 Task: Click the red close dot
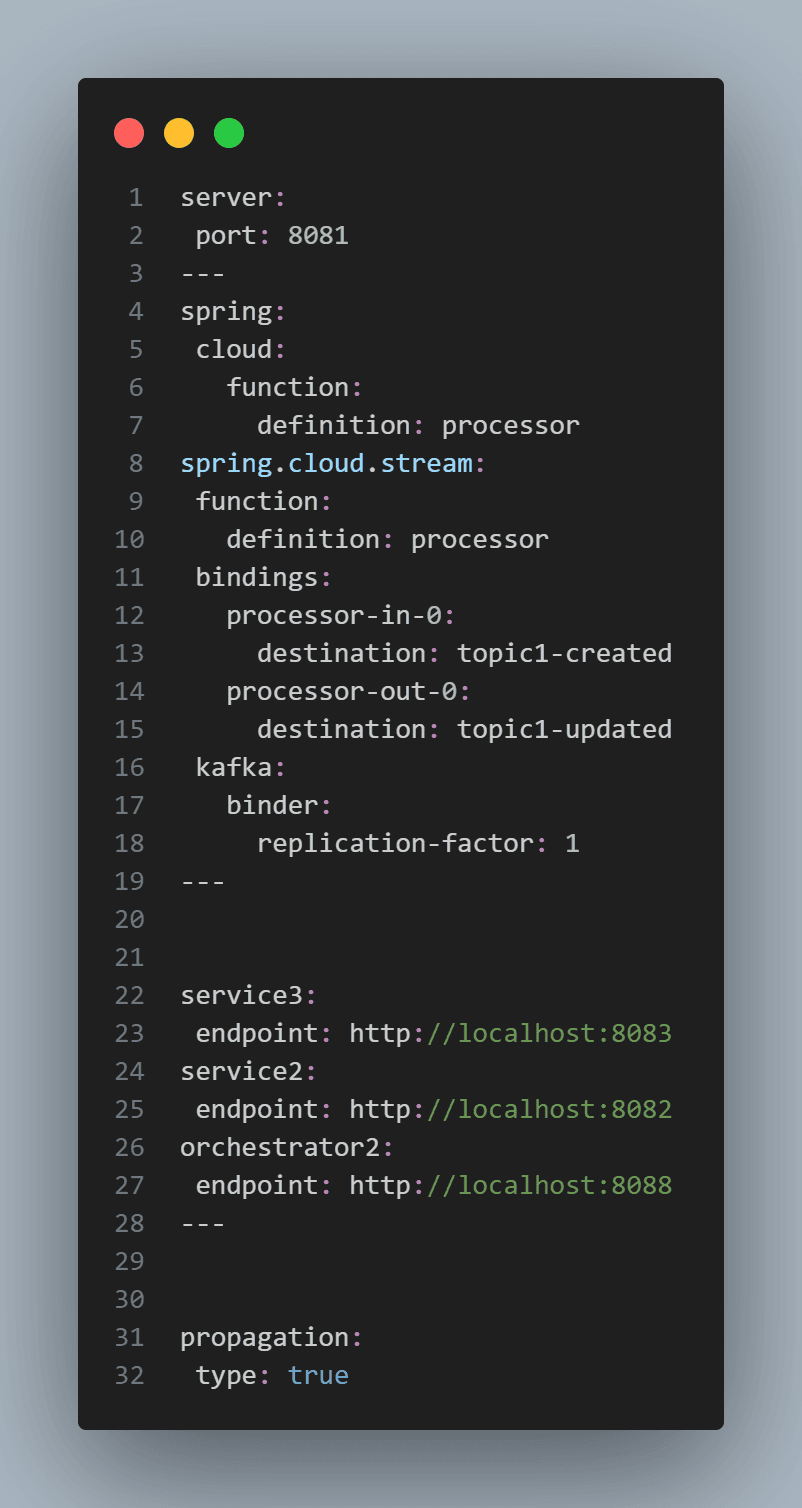coord(129,133)
